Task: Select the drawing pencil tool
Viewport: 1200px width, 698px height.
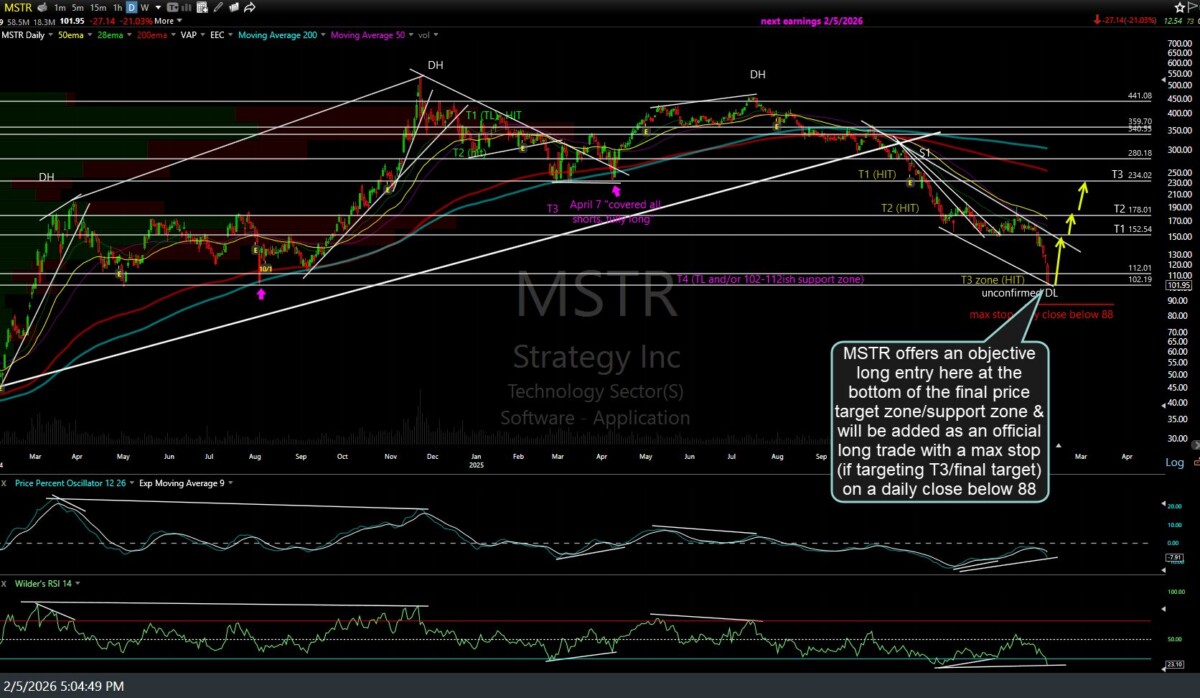Action: (x=217, y=8)
